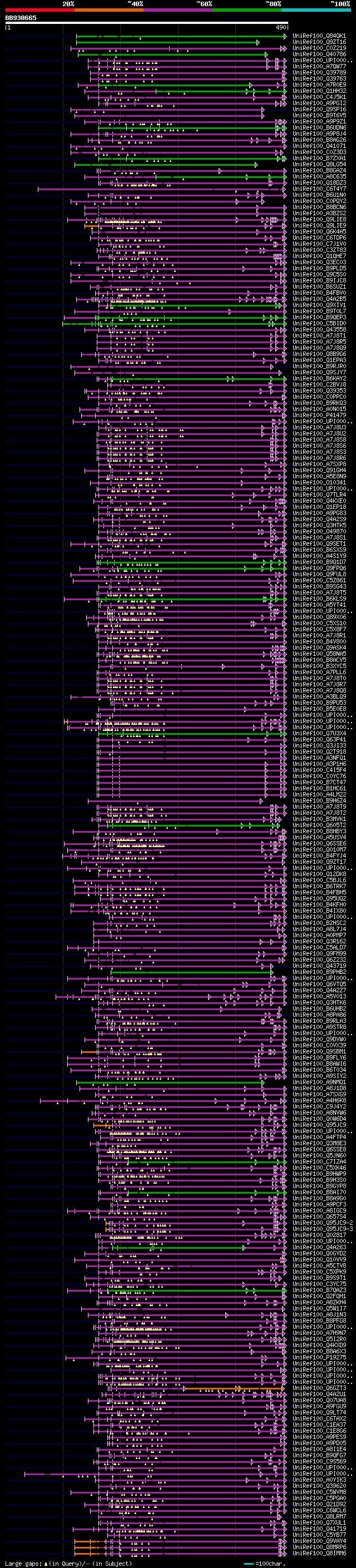356x1568 pixels.
Task: Select label UniRef100_O10341
Action: tap(319, 483)
